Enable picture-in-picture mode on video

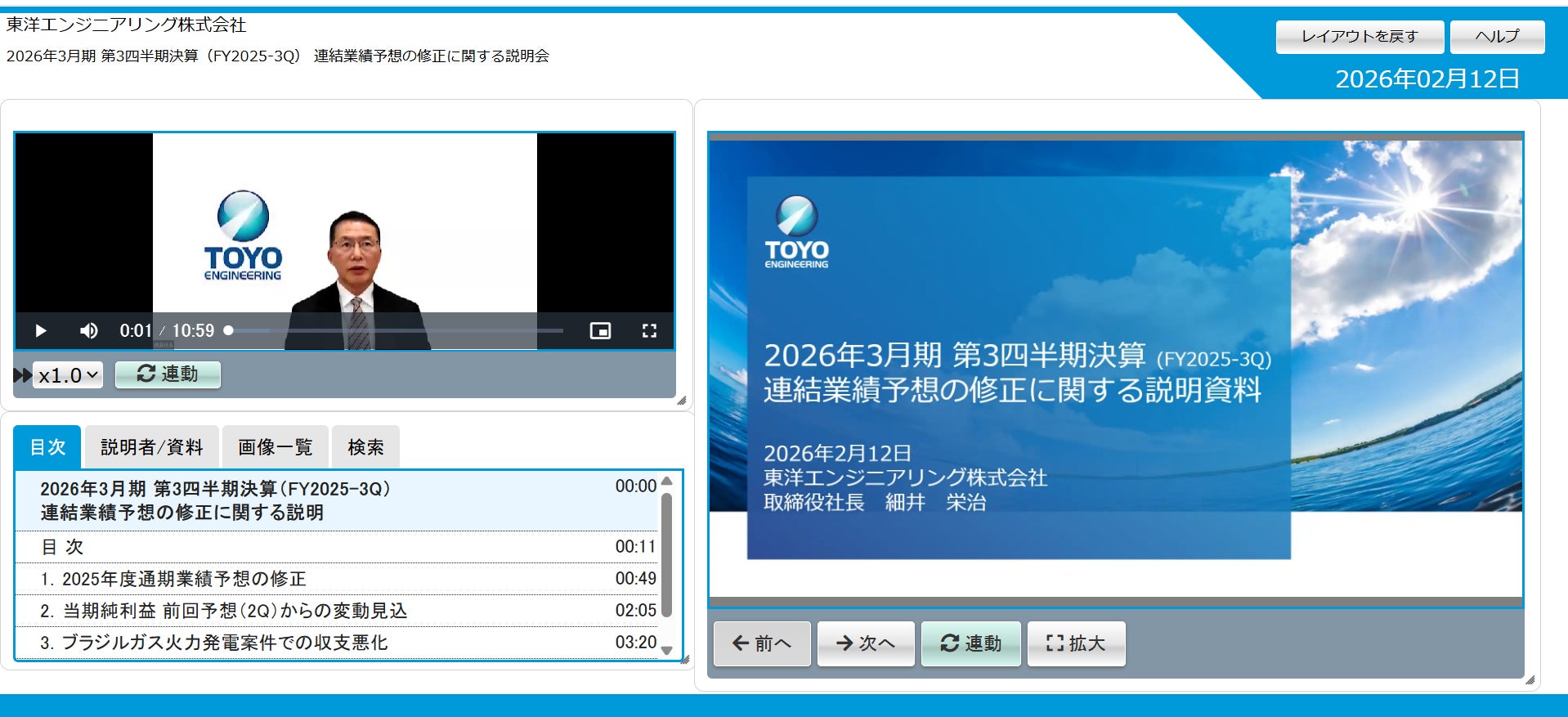click(600, 331)
